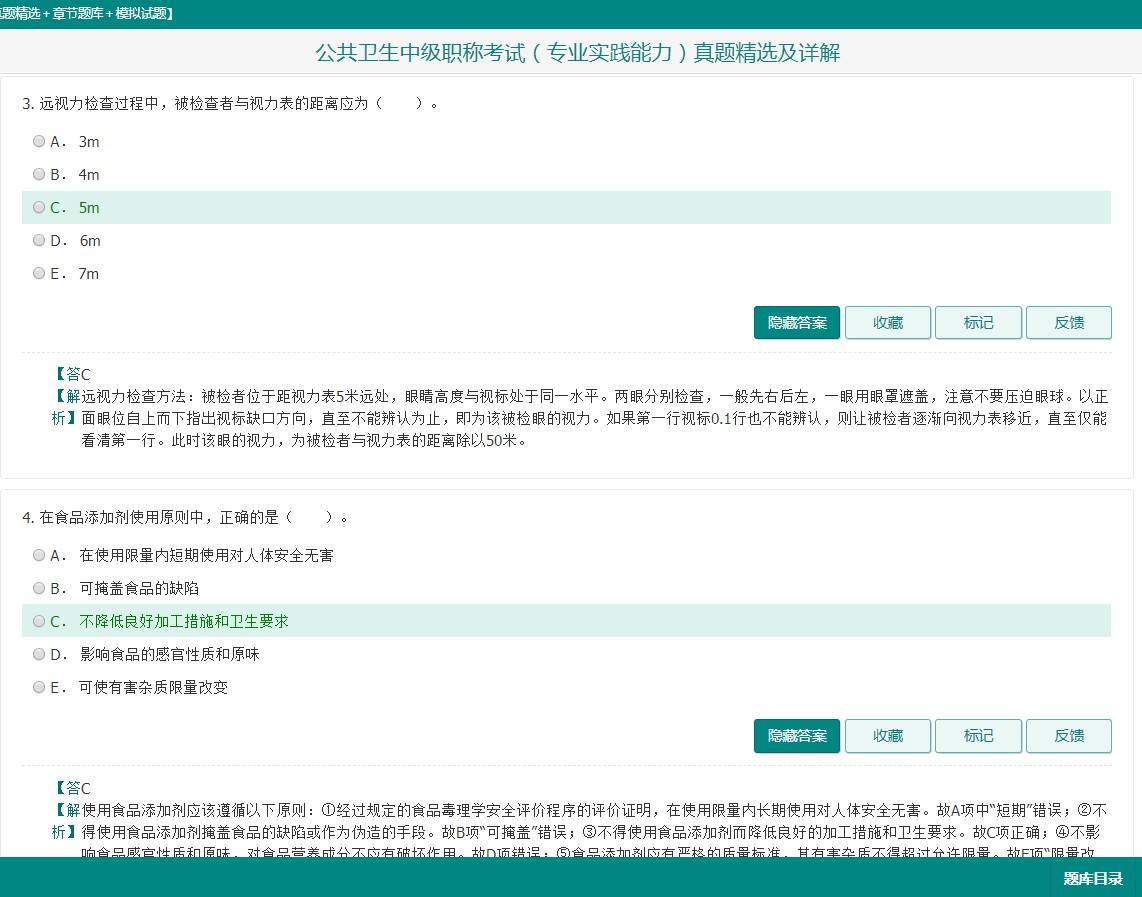Select option E 7m for question 3
The height and width of the screenshot is (897, 1142).
(x=39, y=273)
